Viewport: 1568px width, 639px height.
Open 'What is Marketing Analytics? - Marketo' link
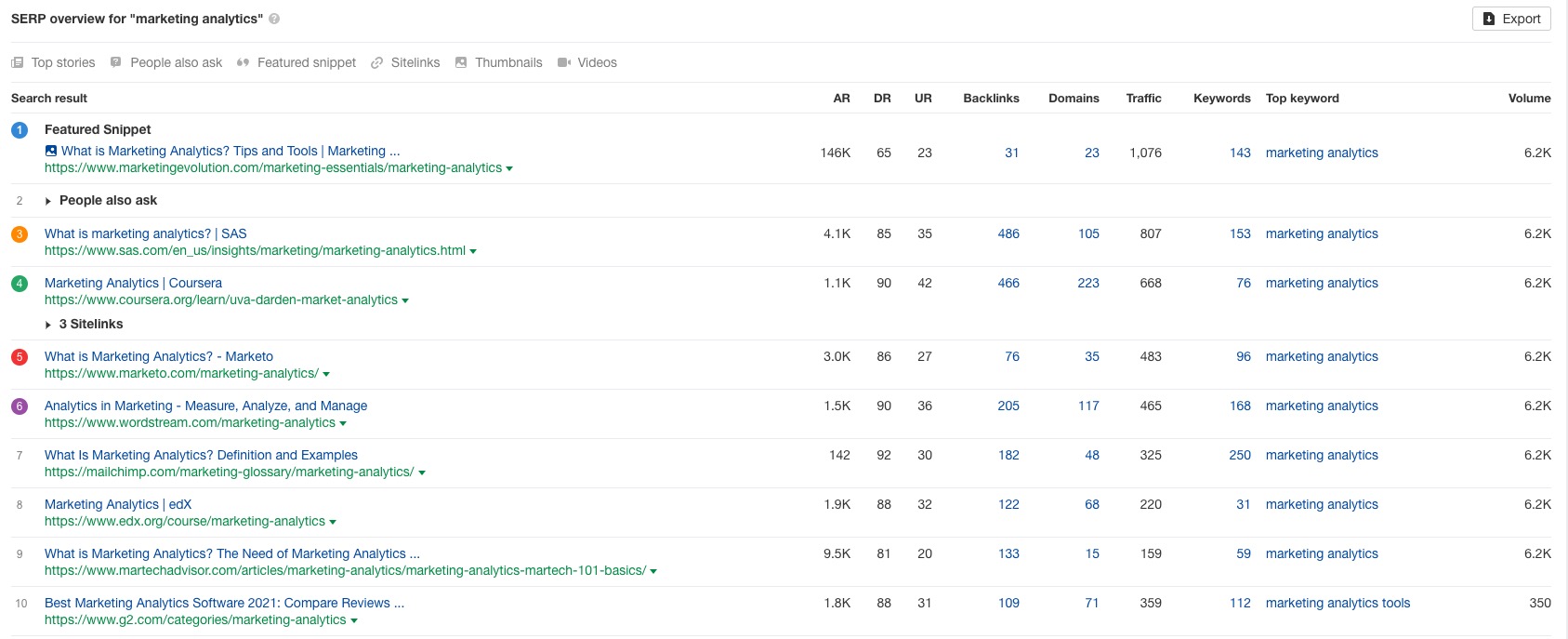(159, 356)
